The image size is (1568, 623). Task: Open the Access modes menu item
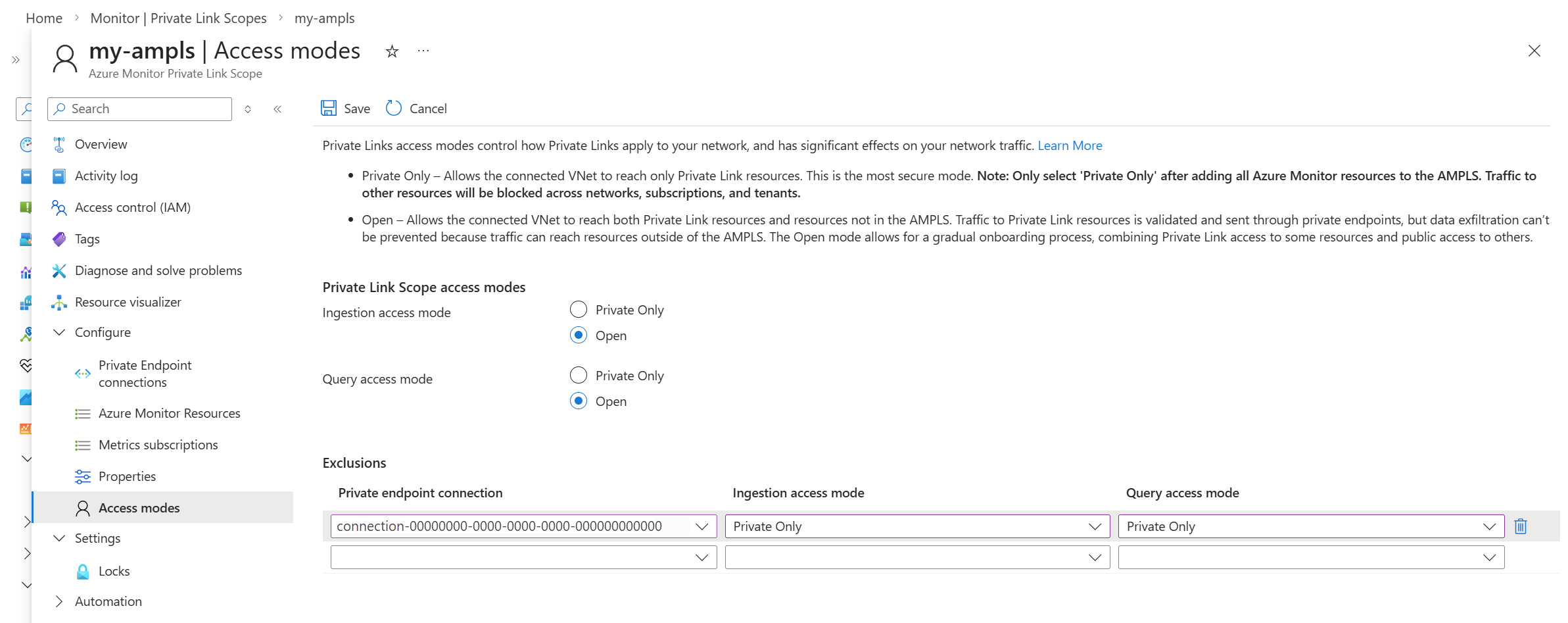pyautogui.click(x=162, y=507)
